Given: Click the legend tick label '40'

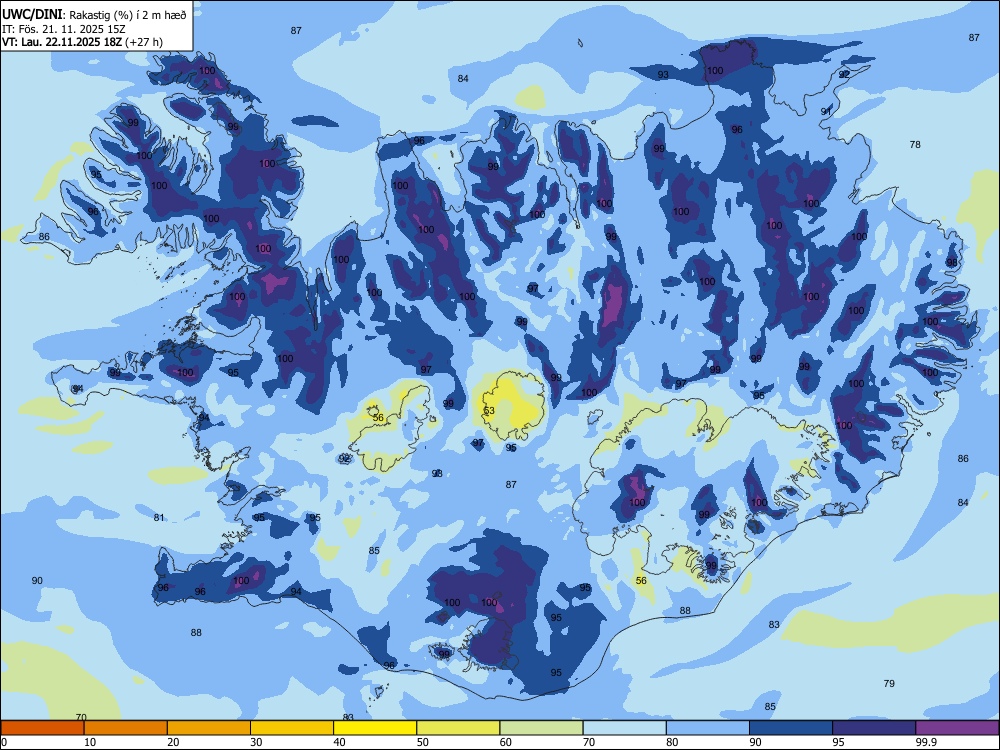Looking at the screenshot, I should [339, 742].
